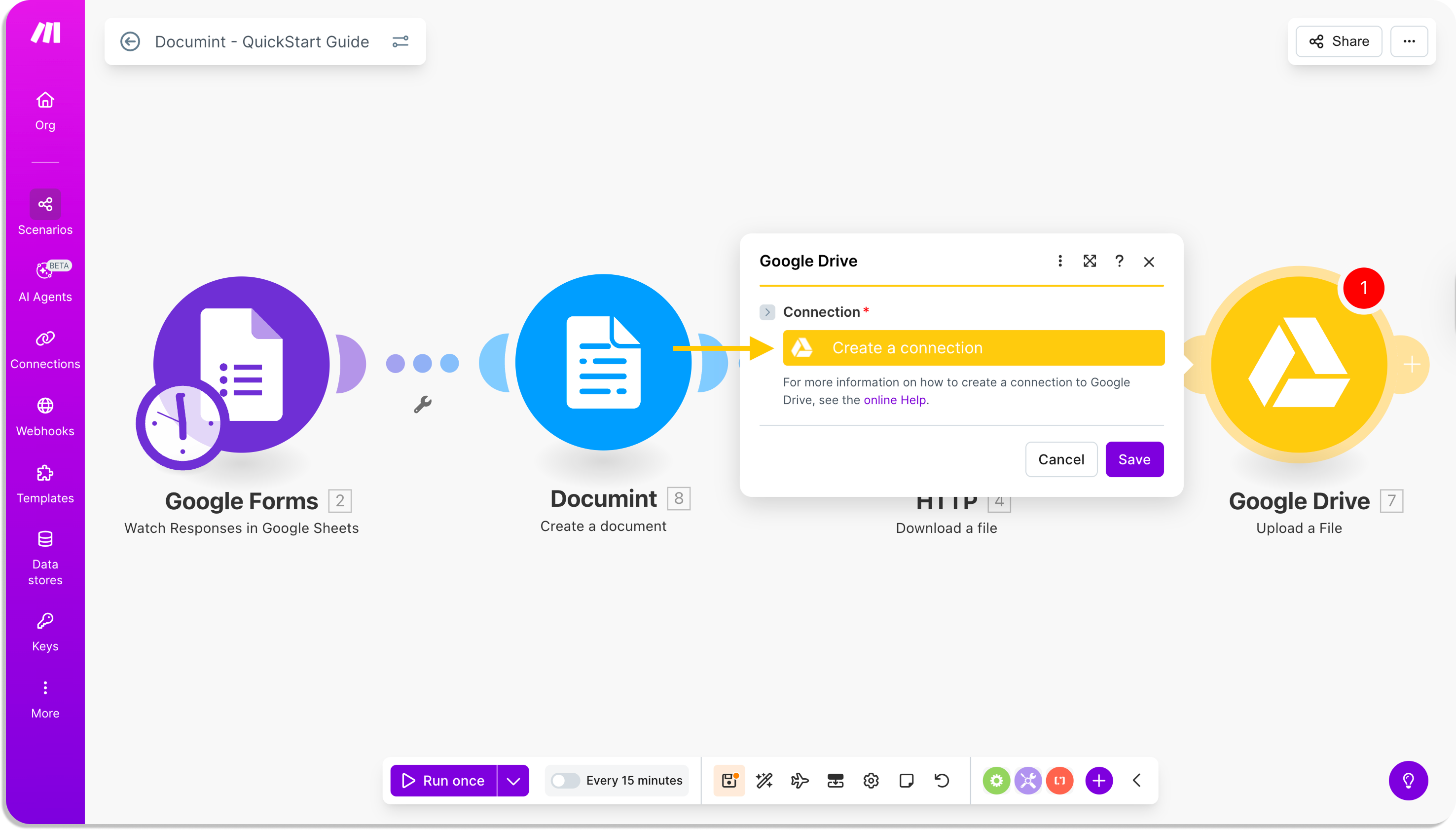
Task: Open scenario settings gear in toolbar
Action: pos(871,780)
